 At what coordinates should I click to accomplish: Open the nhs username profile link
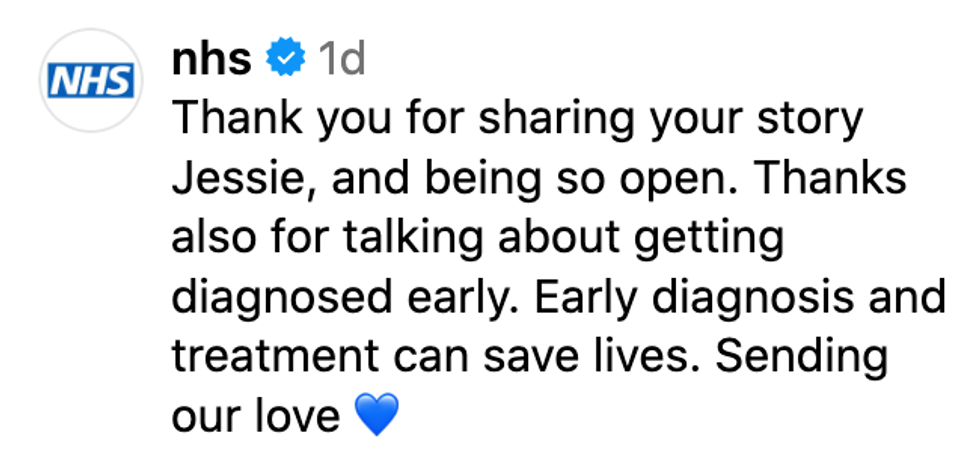tap(211, 61)
